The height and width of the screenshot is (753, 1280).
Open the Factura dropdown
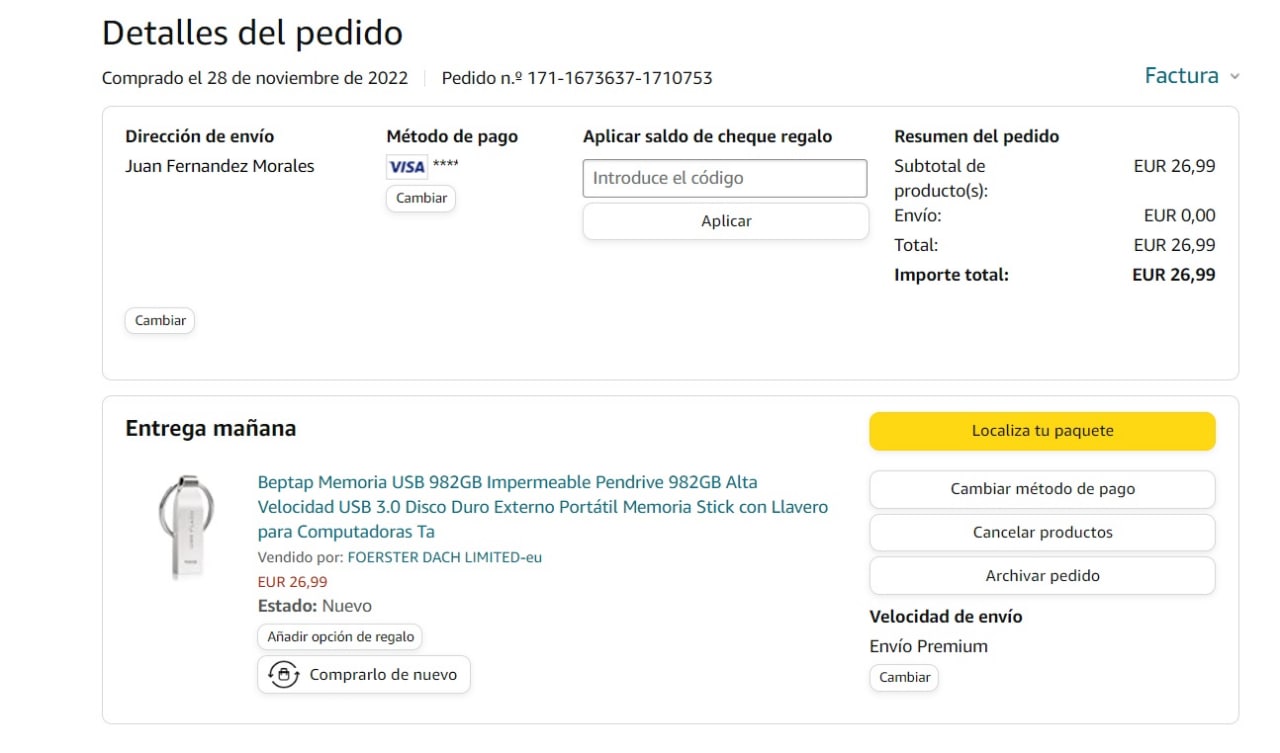point(1181,76)
